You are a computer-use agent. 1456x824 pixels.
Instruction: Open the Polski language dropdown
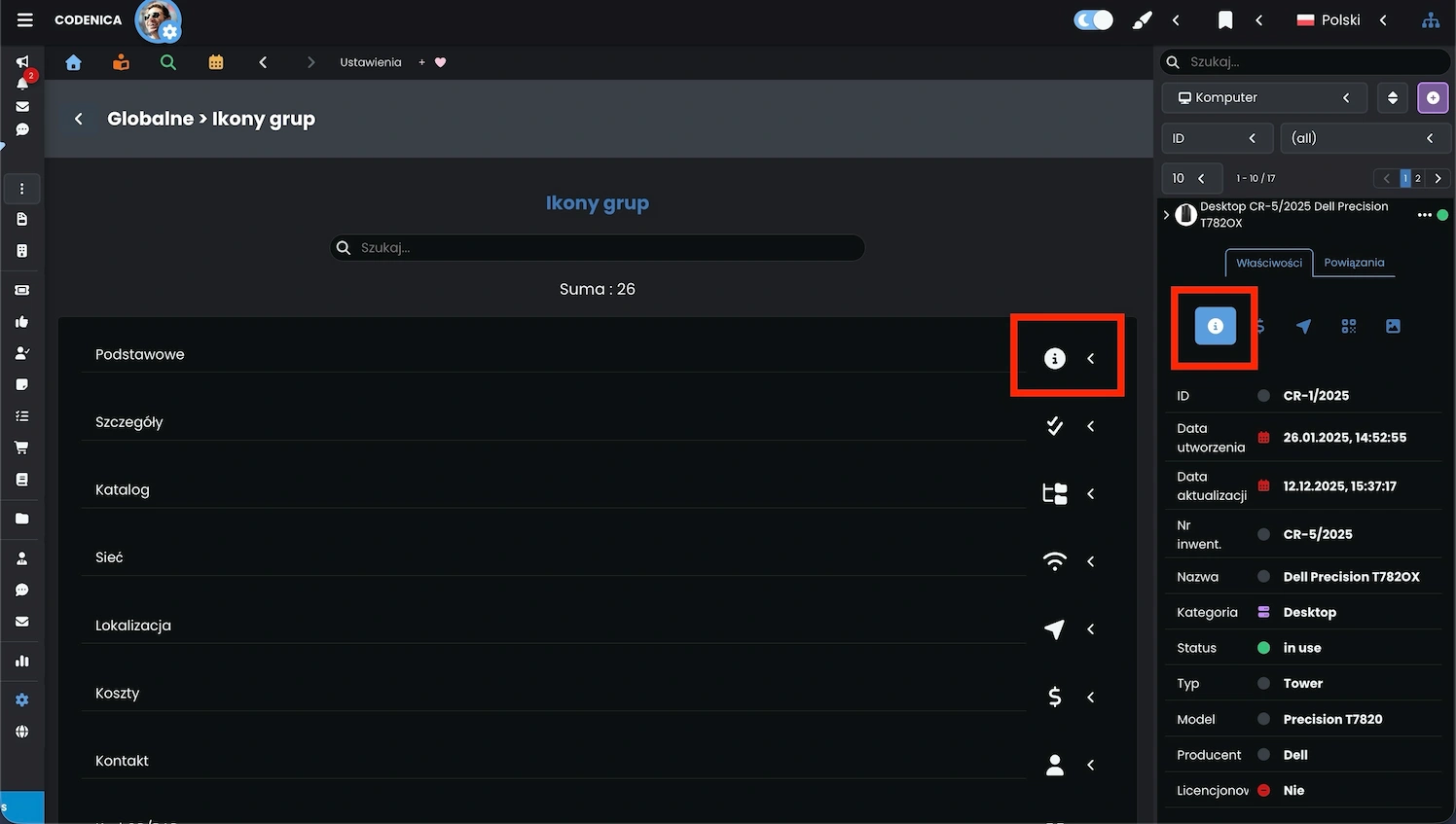1340,20
